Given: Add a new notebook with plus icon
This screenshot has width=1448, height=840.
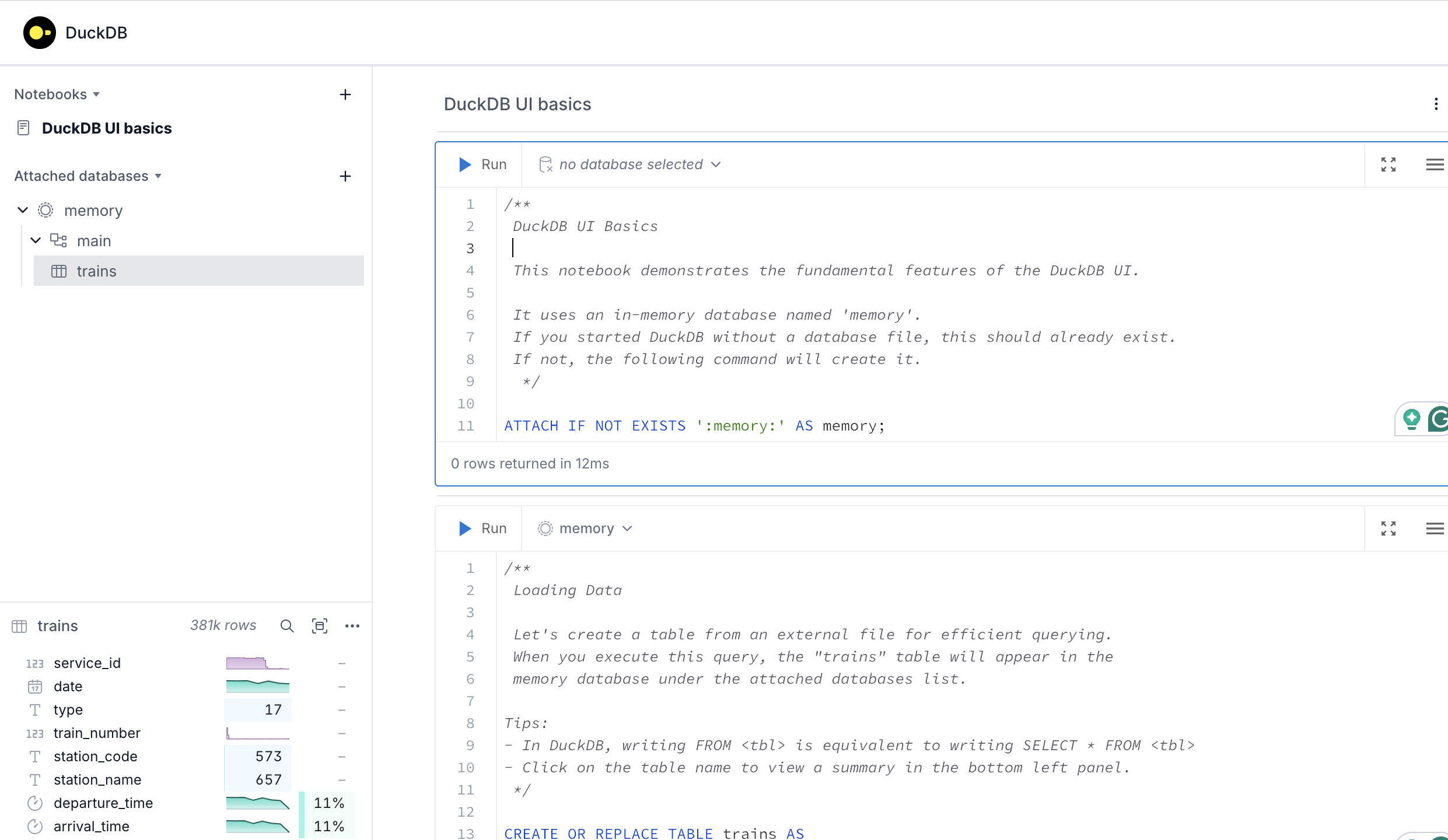Looking at the screenshot, I should (345, 94).
